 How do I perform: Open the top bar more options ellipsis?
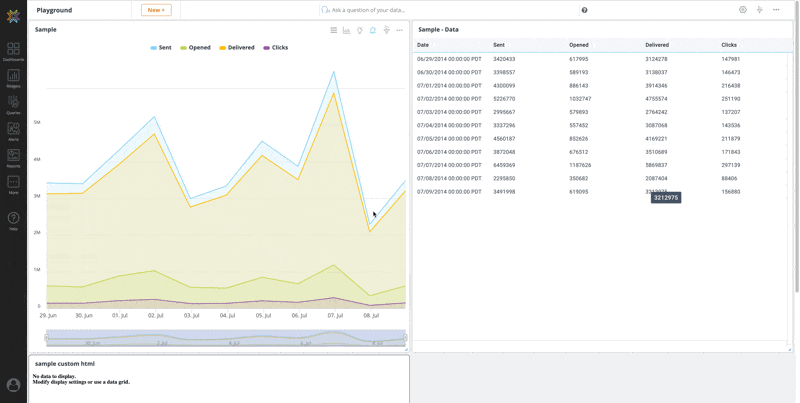(776, 10)
